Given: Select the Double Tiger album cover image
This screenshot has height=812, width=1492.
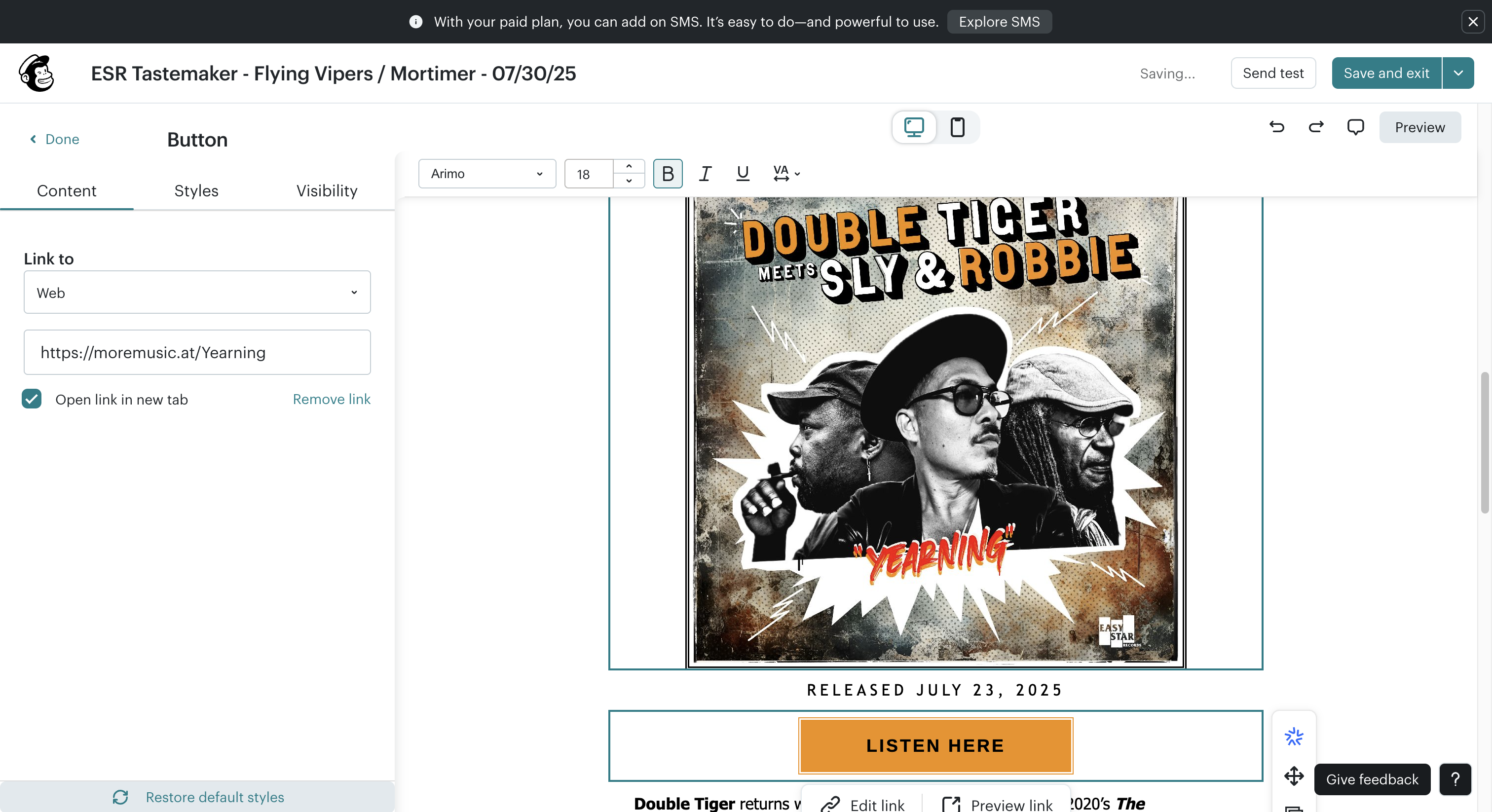Looking at the screenshot, I should pos(935,432).
